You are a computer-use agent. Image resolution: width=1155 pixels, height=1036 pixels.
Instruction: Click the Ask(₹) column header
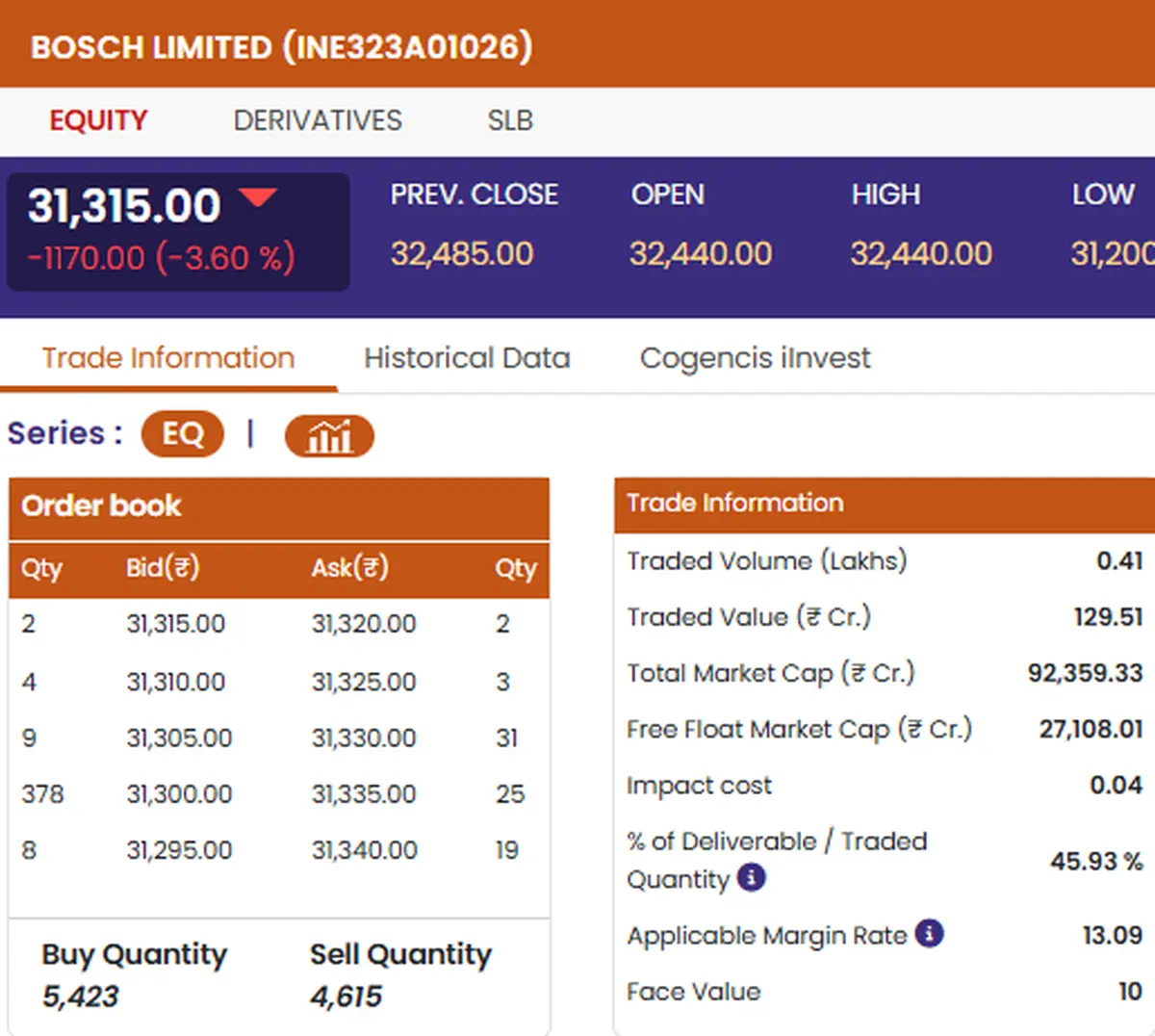click(350, 568)
